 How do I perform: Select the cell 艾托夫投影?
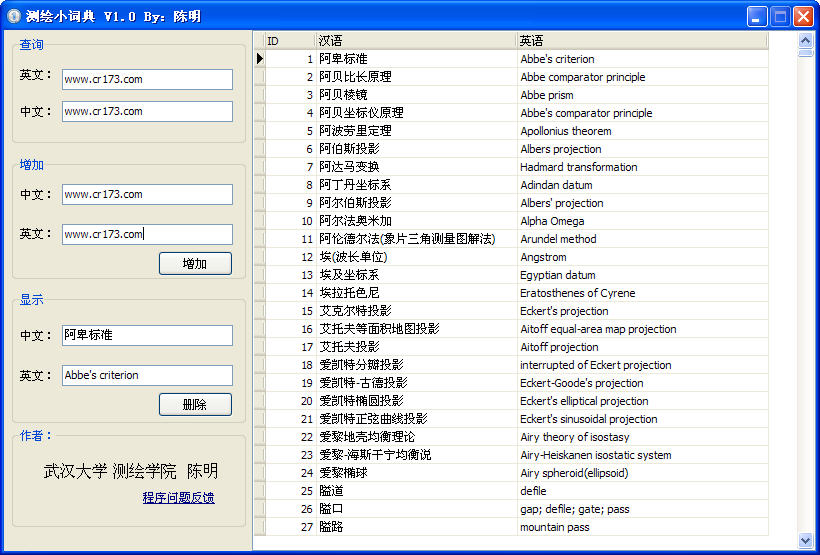(x=417, y=347)
